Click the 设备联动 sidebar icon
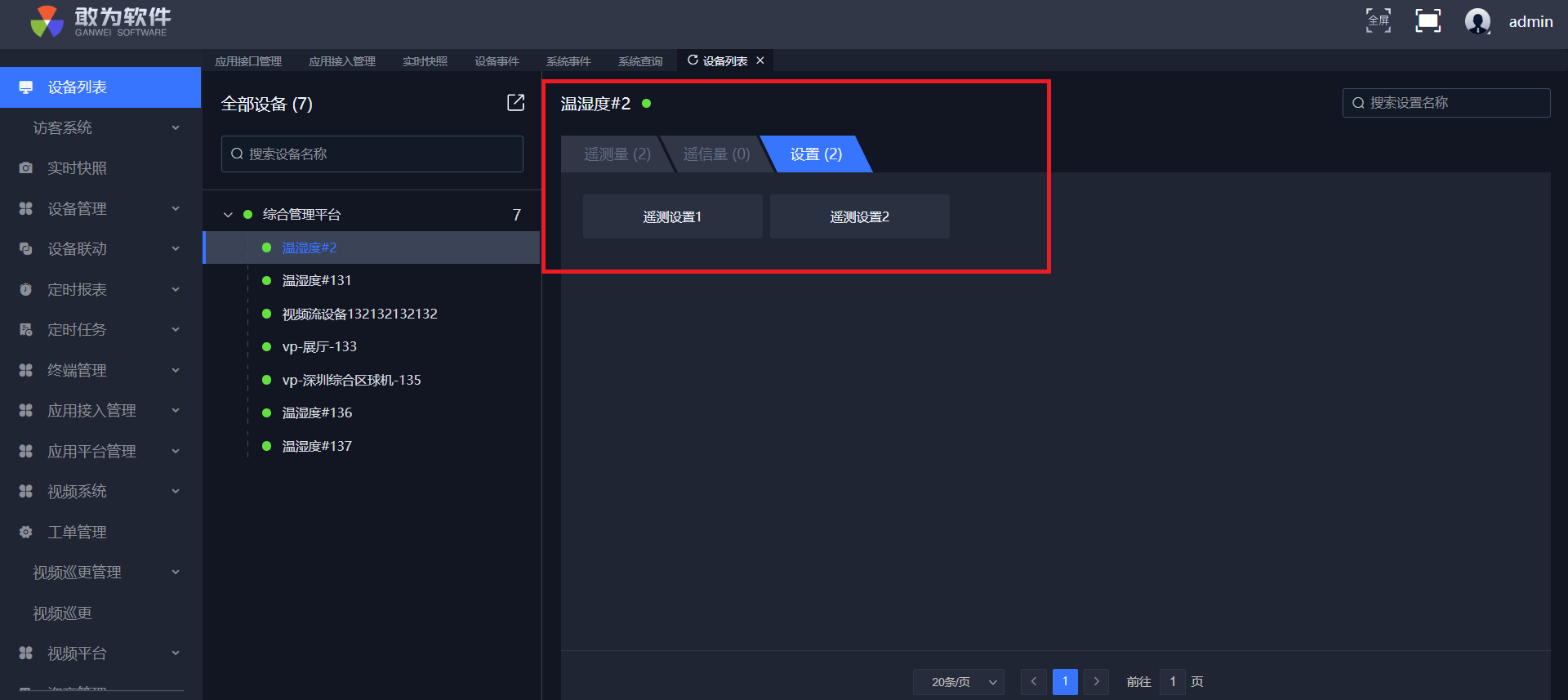This screenshot has width=1568, height=700. point(26,248)
